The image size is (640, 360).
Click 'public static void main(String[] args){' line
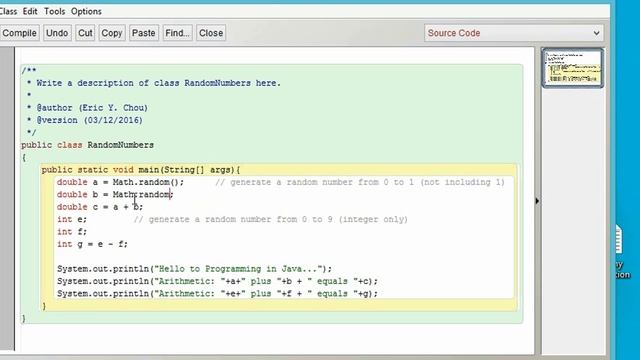pos(141,170)
